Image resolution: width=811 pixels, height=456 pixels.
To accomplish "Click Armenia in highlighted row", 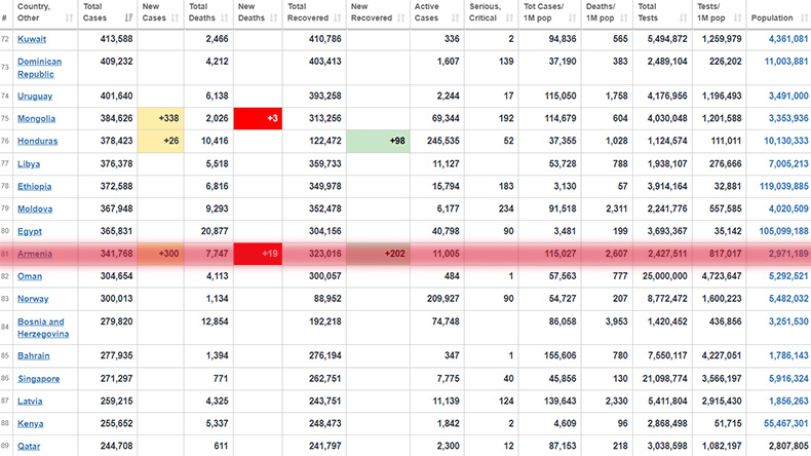I will (x=35, y=254).
